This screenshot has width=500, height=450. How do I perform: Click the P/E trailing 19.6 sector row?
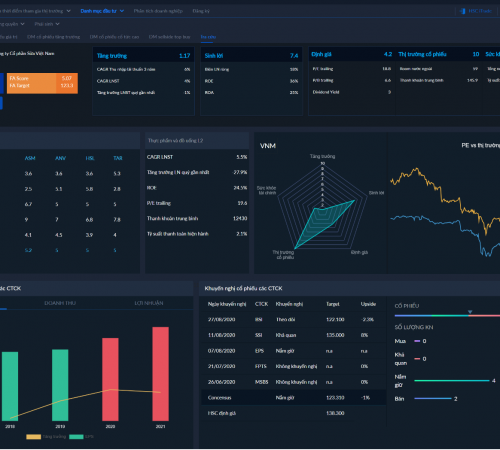pyautogui.click(x=197, y=203)
